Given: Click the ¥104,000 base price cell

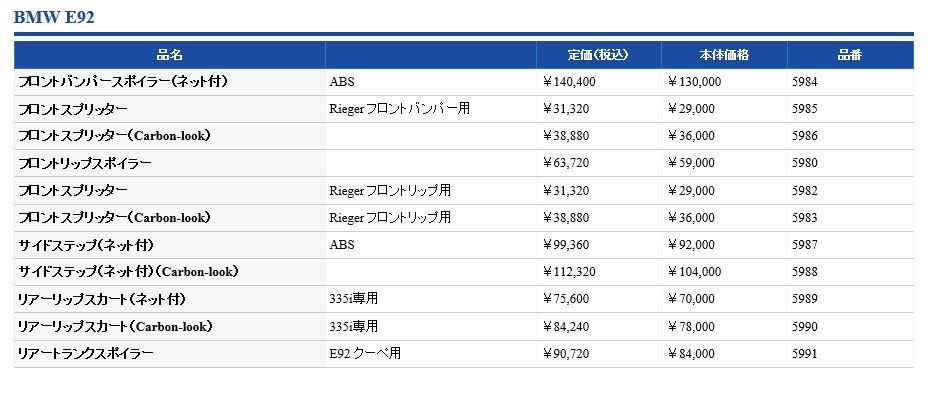Looking at the screenshot, I should [x=694, y=272].
